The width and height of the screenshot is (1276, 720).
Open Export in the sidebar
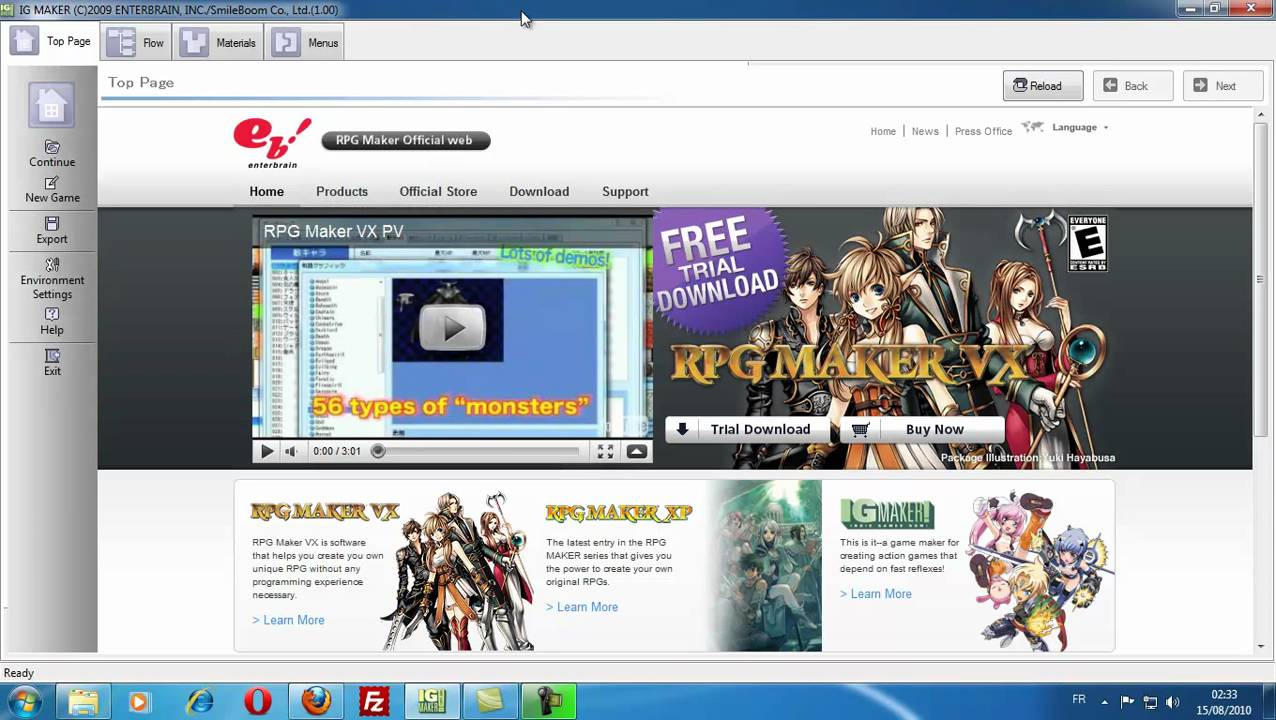[52, 231]
